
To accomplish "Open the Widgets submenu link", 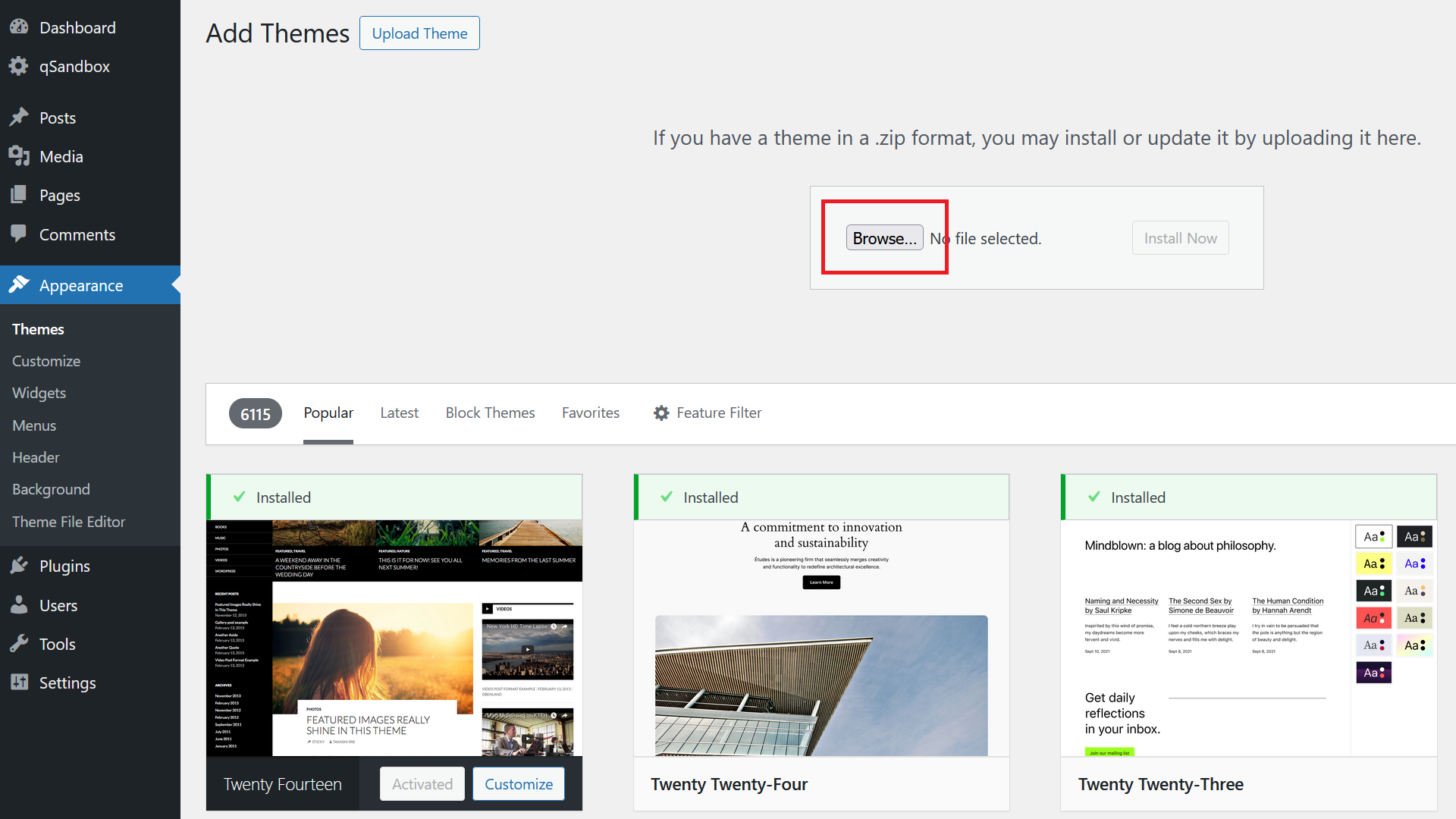I will point(39,393).
